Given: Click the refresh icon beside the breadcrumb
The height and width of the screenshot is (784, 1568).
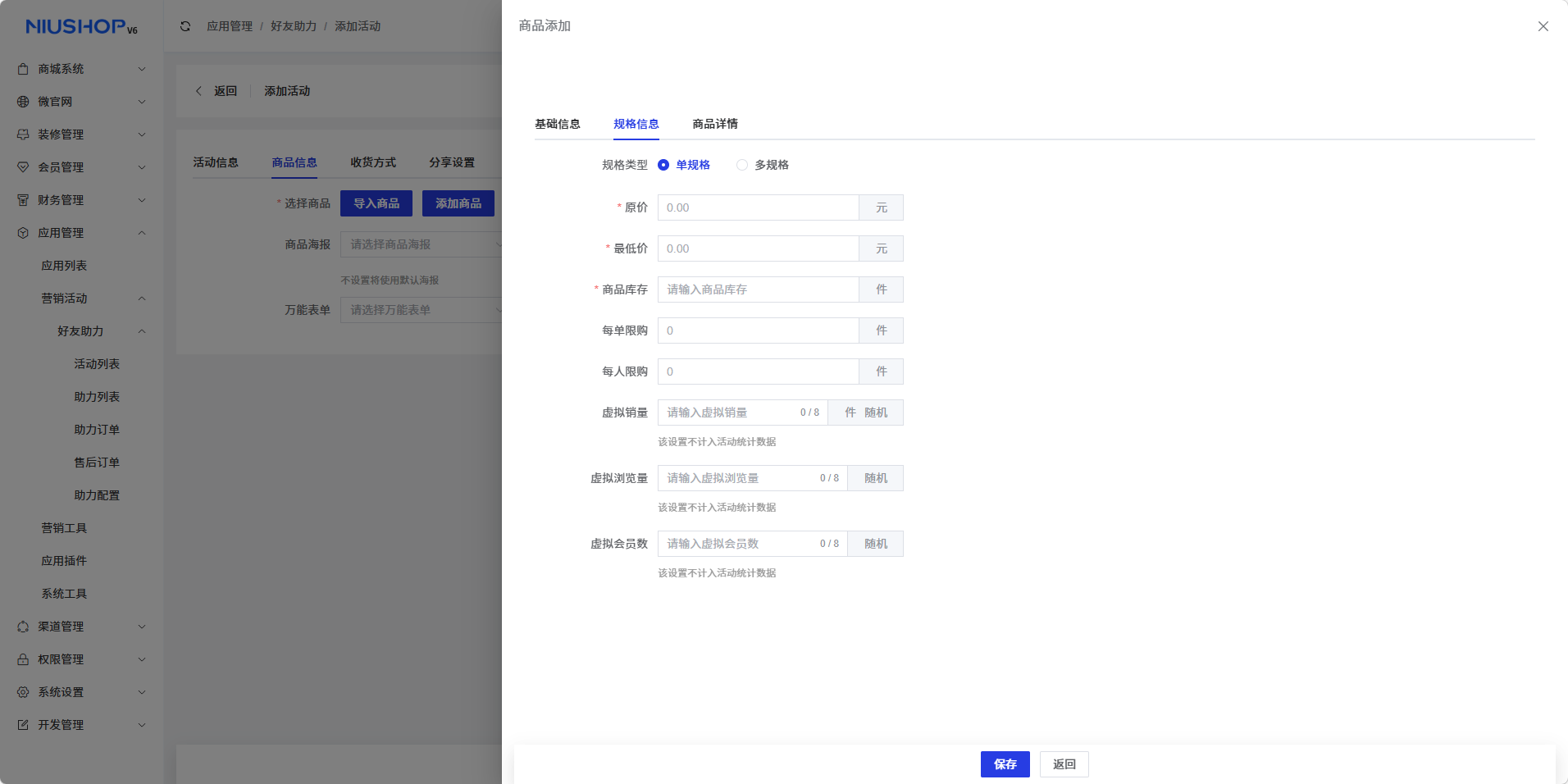Looking at the screenshot, I should (x=185, y=26).
